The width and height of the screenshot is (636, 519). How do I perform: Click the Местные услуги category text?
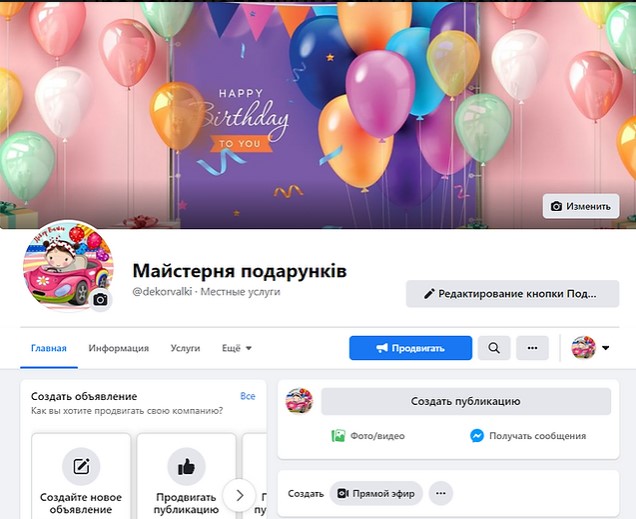coord(240,292)
